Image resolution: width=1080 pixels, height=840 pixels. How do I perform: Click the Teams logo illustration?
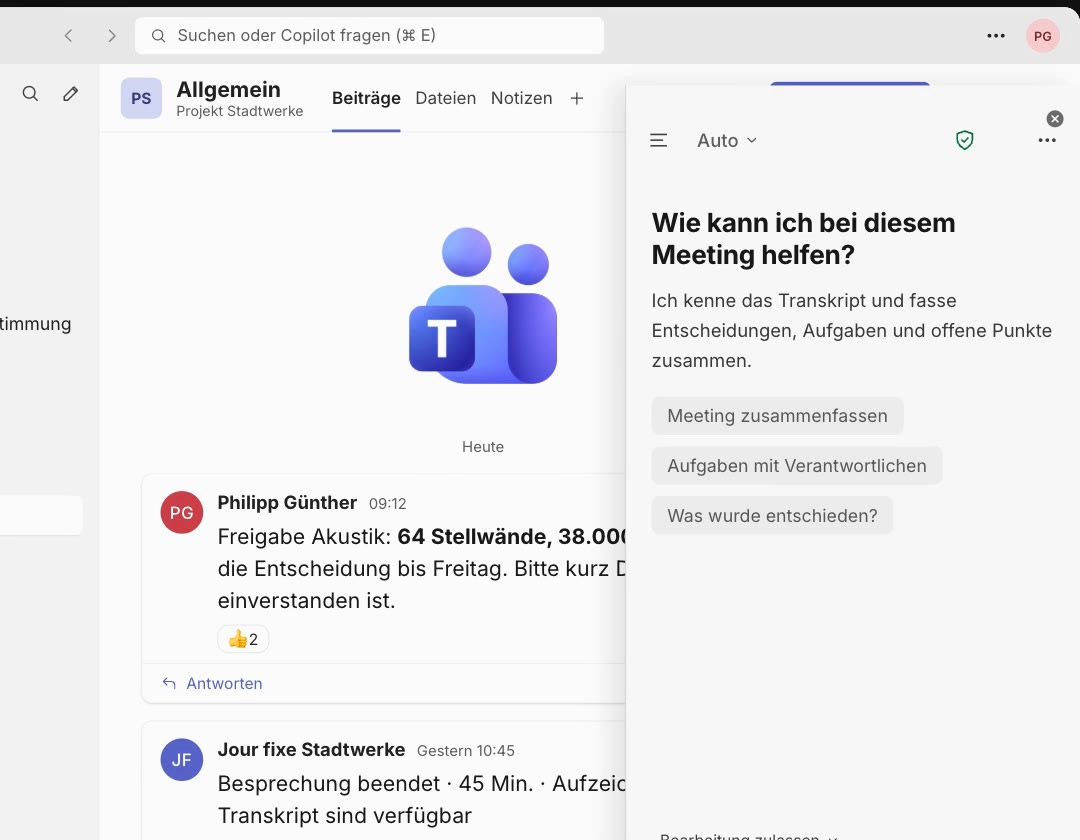[483, 305]
